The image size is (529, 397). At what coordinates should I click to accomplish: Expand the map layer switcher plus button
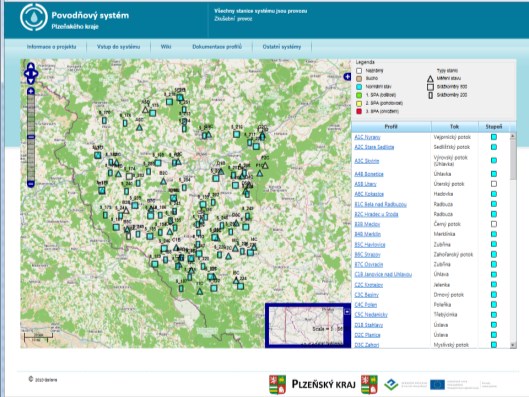[x=347, y=77]
